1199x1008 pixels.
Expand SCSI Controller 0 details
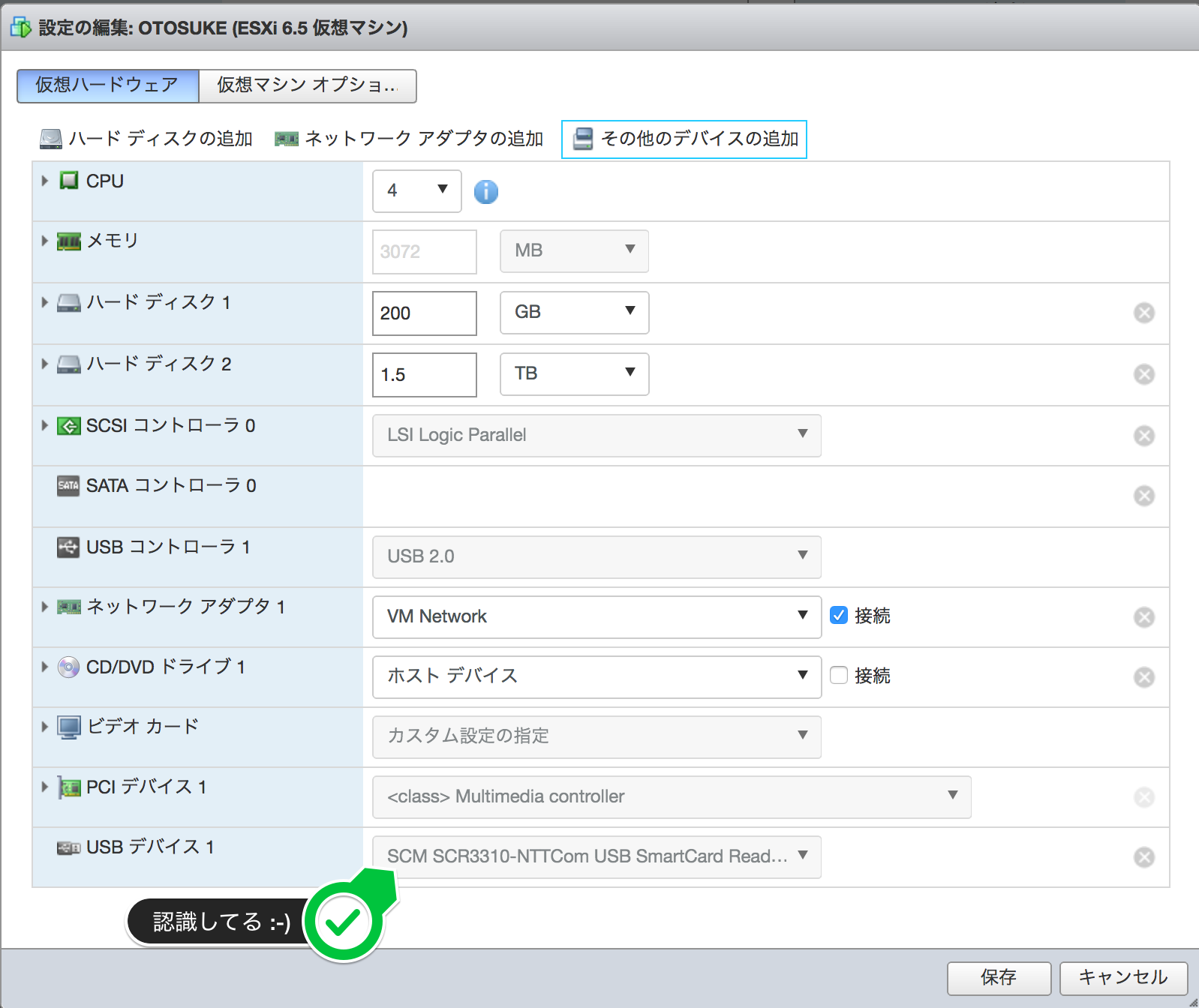pyautogui.click(x=45, y=425)
